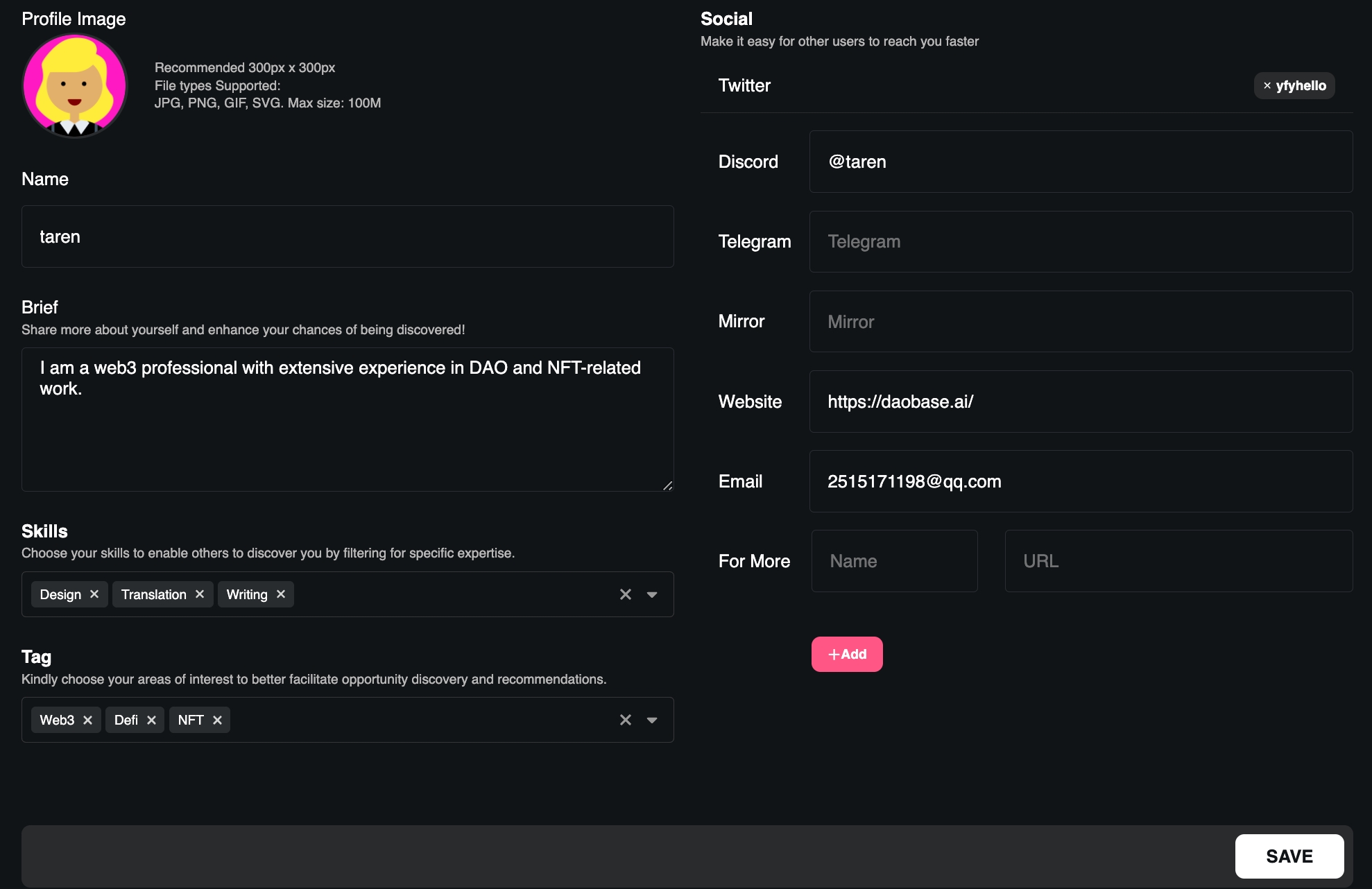This screenshot has height=889, width=1372.
Task: Click the For More Name field
Action: pos(894,561)
